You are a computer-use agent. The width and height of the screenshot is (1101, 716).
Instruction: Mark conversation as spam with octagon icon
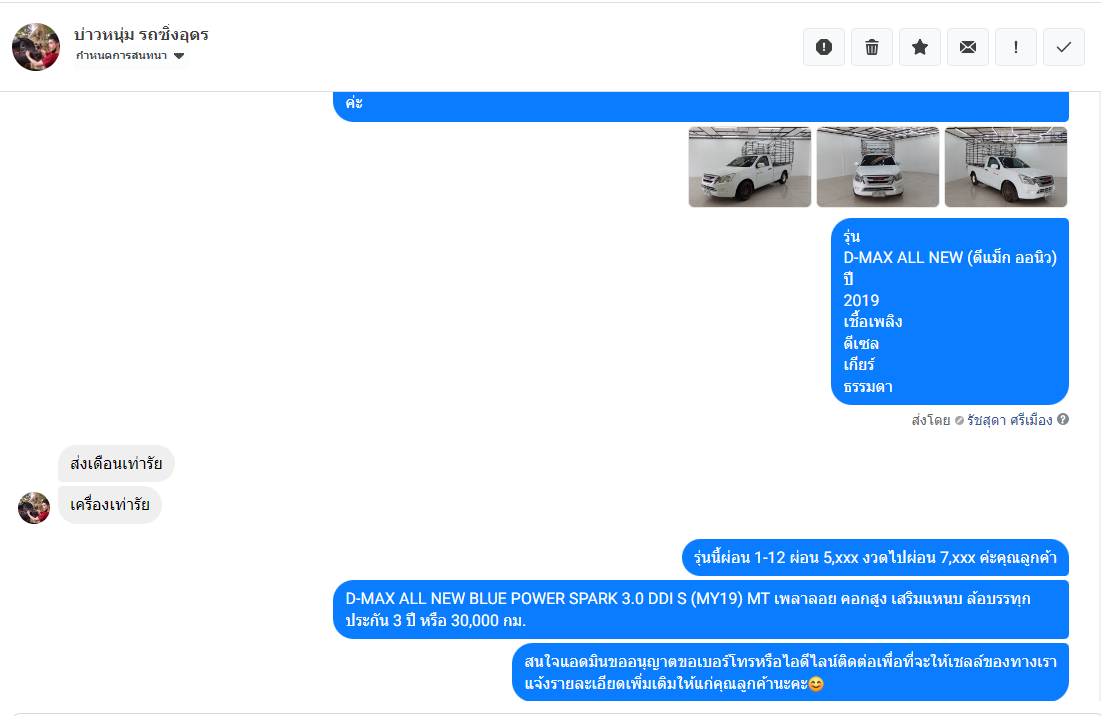pyautogui.click(x=824, y=47)
